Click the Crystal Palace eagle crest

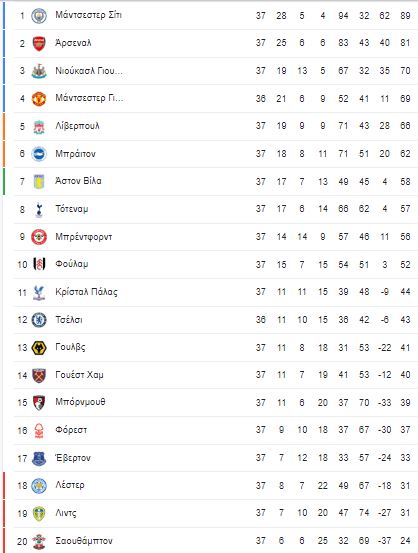tap(39, 292)
